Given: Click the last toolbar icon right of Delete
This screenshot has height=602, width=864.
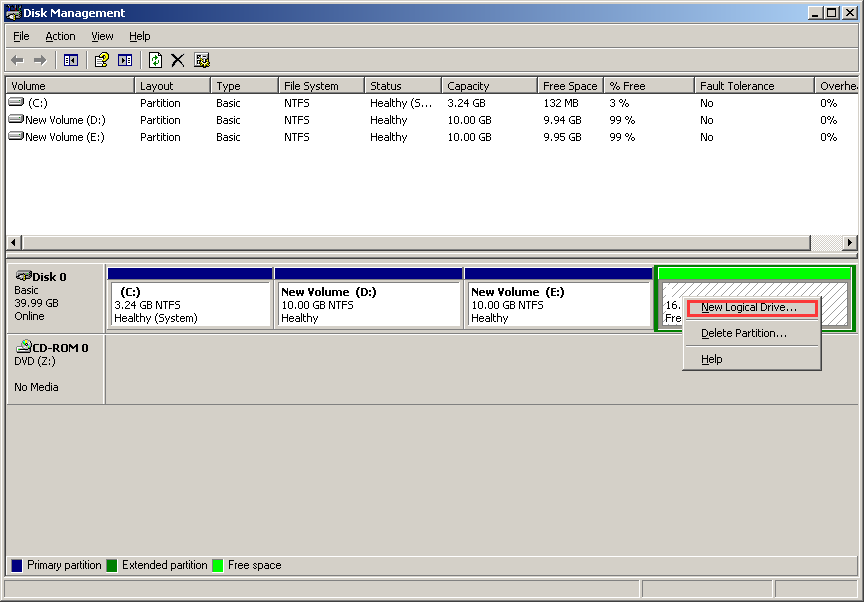Looking at the screenshot, I should 202,60.
